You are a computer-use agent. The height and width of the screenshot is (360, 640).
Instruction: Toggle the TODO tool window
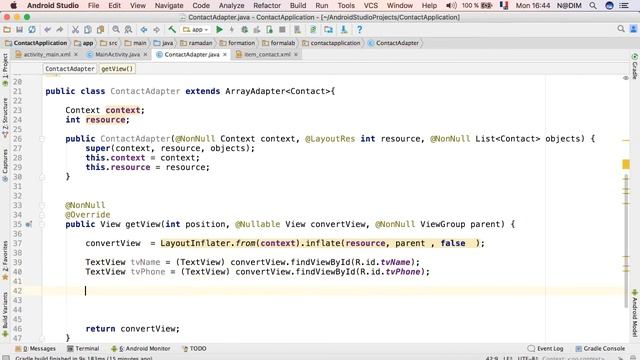(194, 349)
